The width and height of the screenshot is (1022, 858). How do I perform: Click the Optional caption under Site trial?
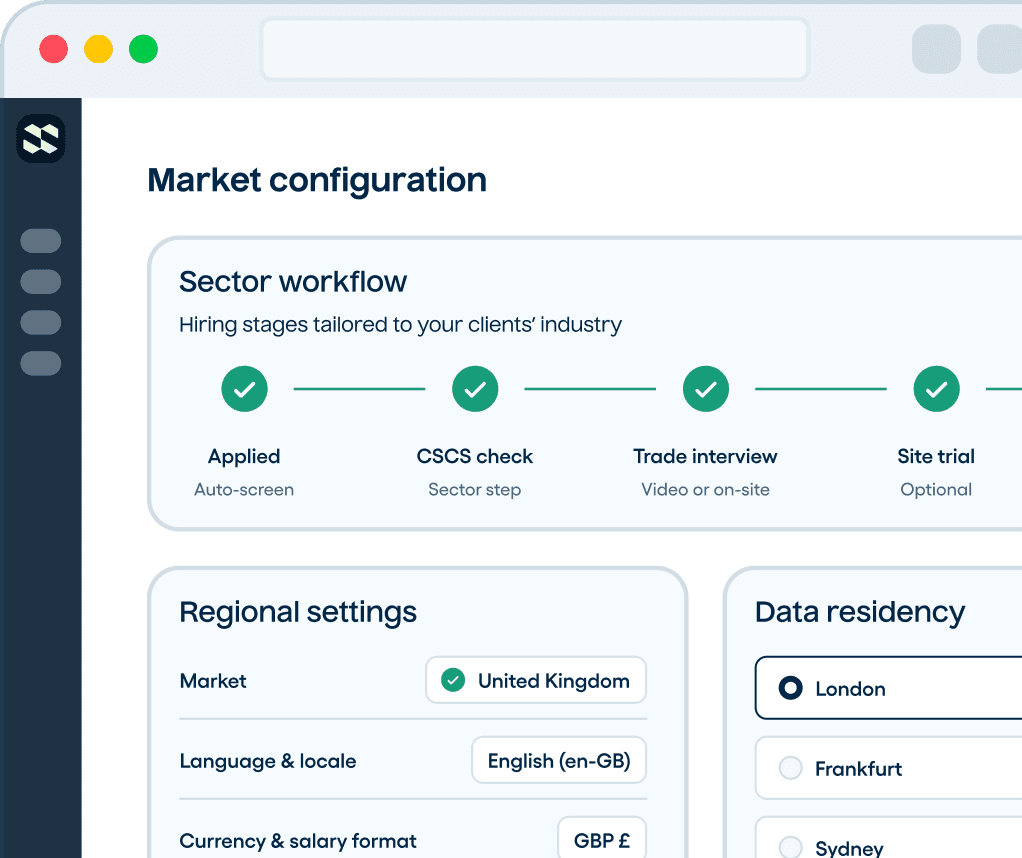937,490
